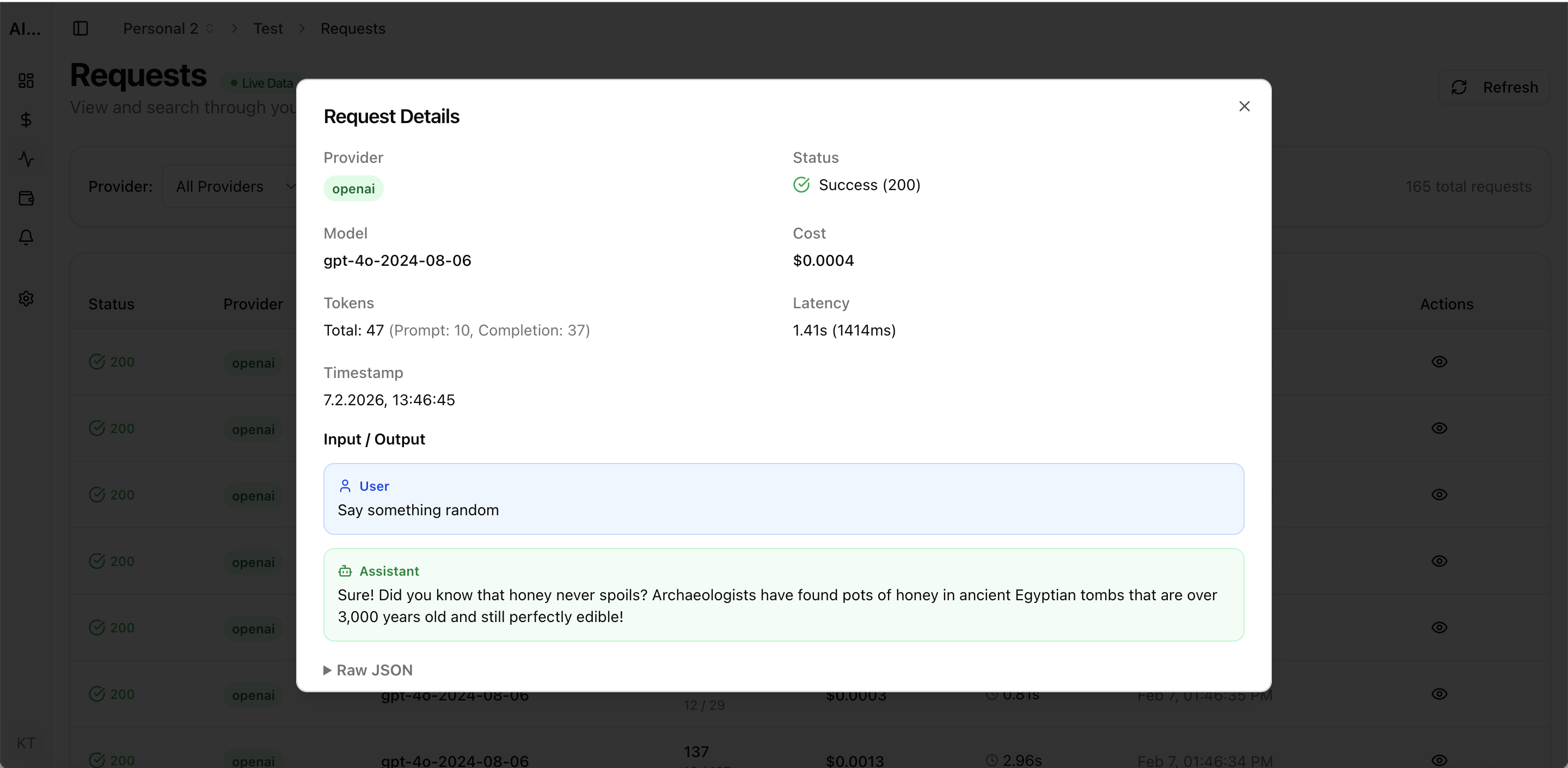Open the Personal 2 workspace switcher

(160, 28)
